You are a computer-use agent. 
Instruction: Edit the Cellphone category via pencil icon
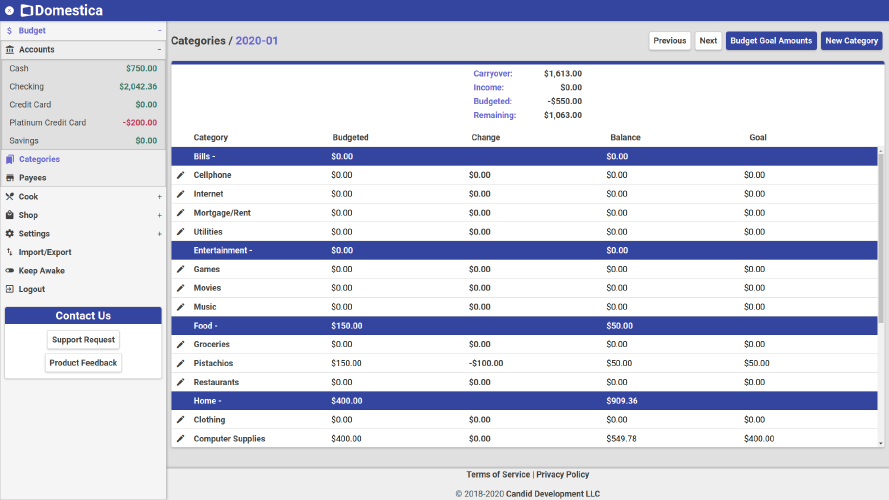(x=181, y=175)
